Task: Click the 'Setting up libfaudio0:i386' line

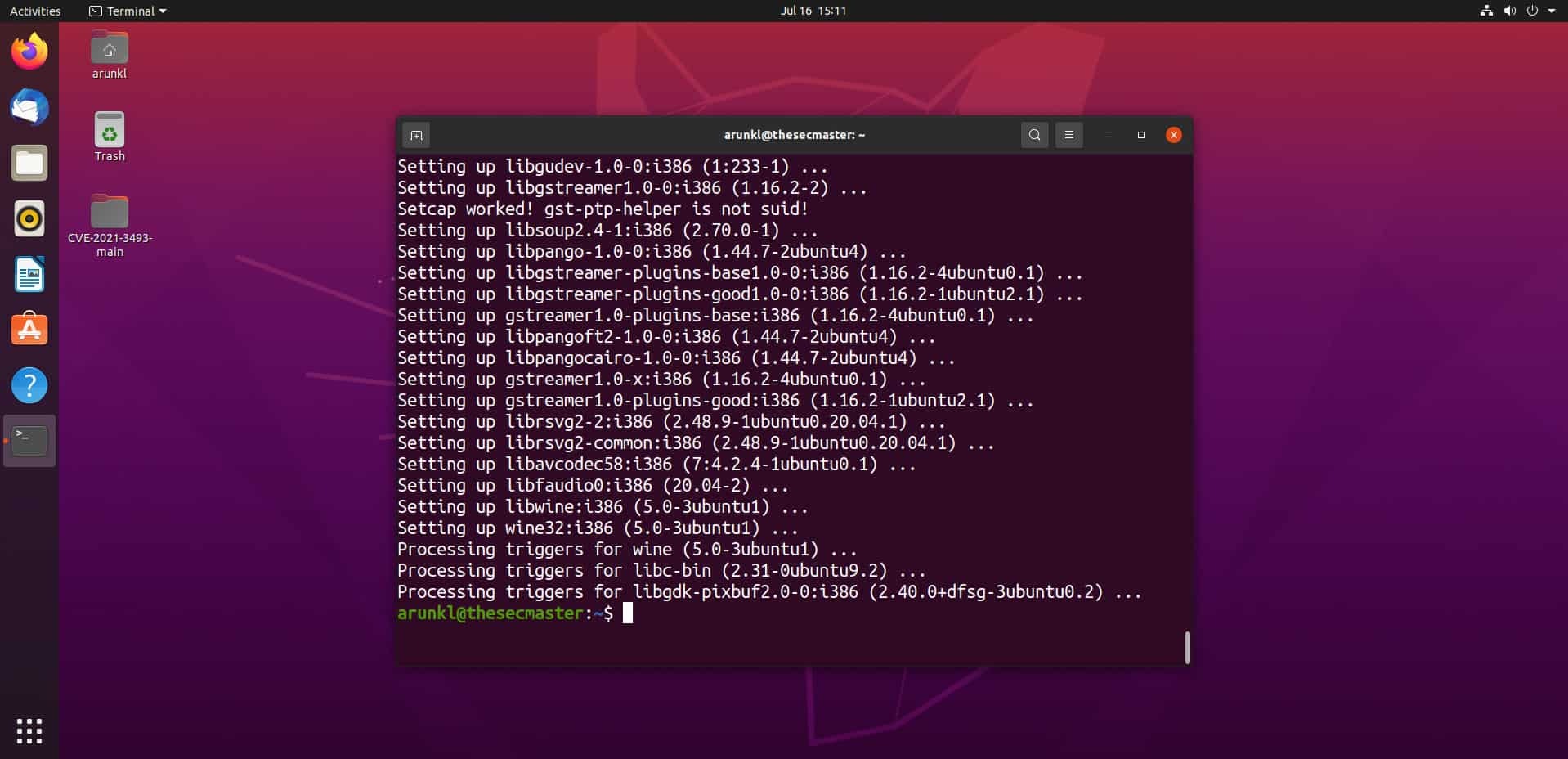Action: coord(593,485)
